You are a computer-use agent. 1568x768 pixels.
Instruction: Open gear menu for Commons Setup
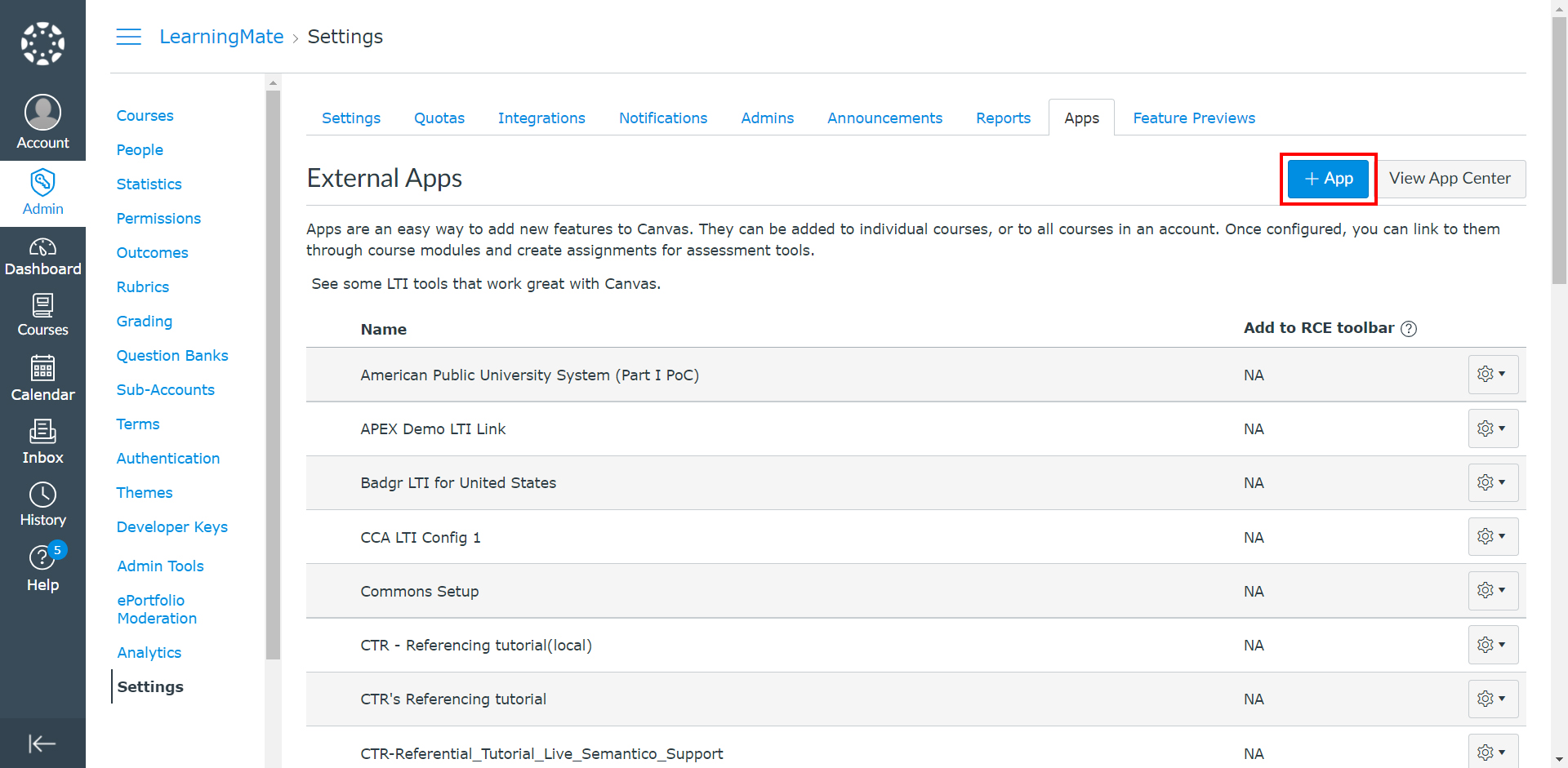[1493, 590]
